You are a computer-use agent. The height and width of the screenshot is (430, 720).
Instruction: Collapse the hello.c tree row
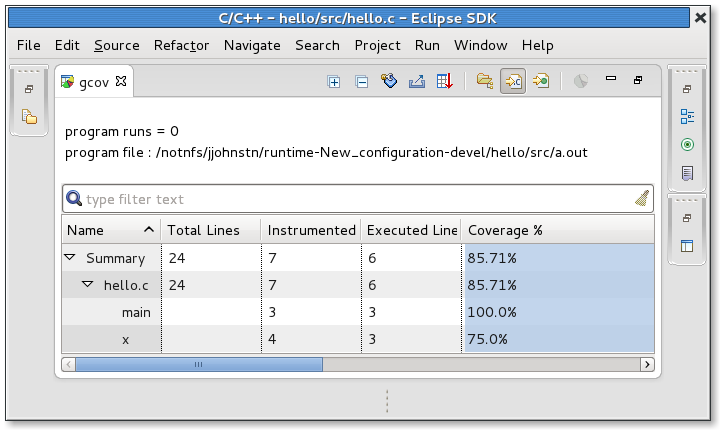pos(87,284)
